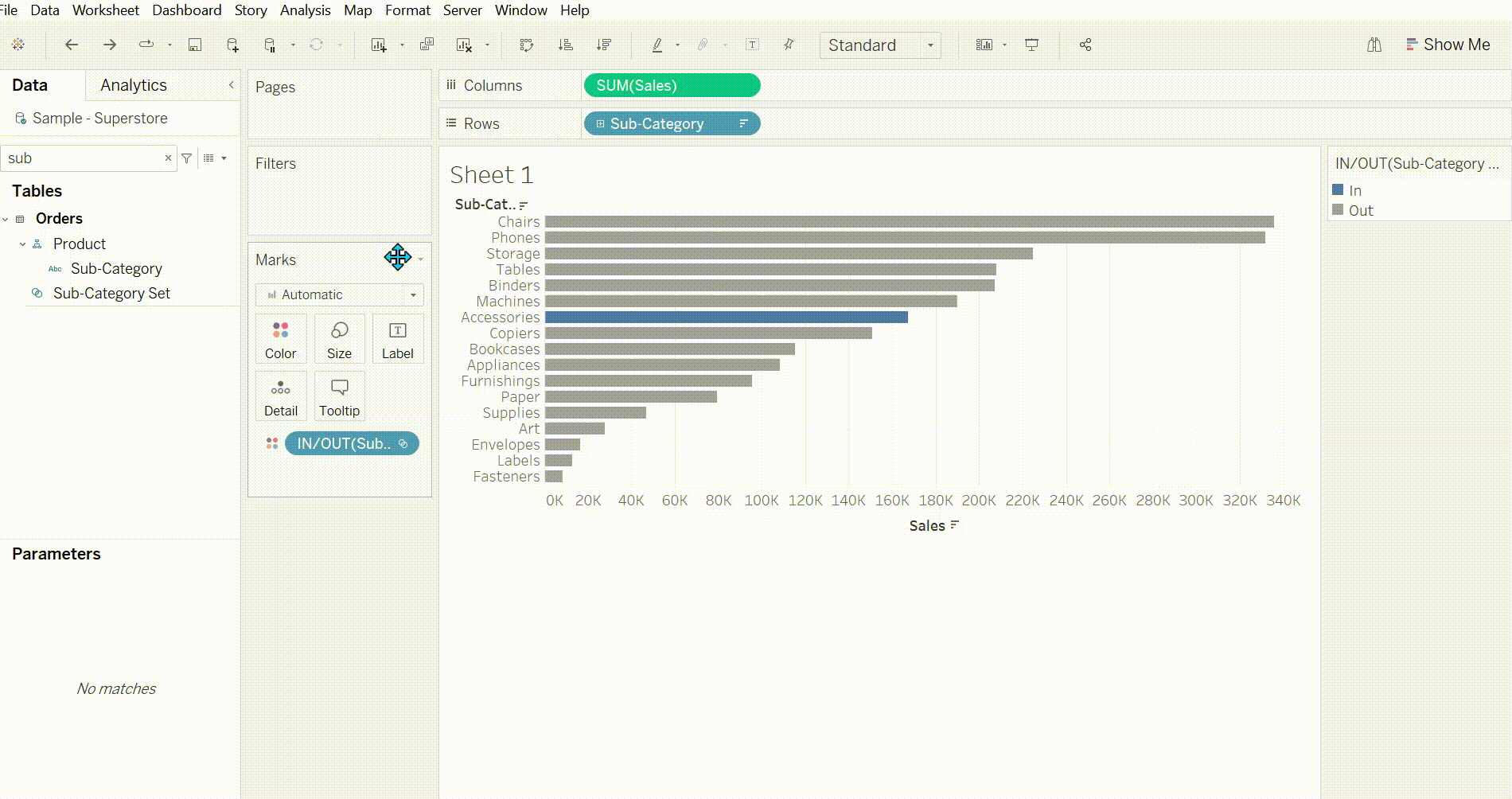
Task: Share workbook with others icon
Action: (1085, 45)
